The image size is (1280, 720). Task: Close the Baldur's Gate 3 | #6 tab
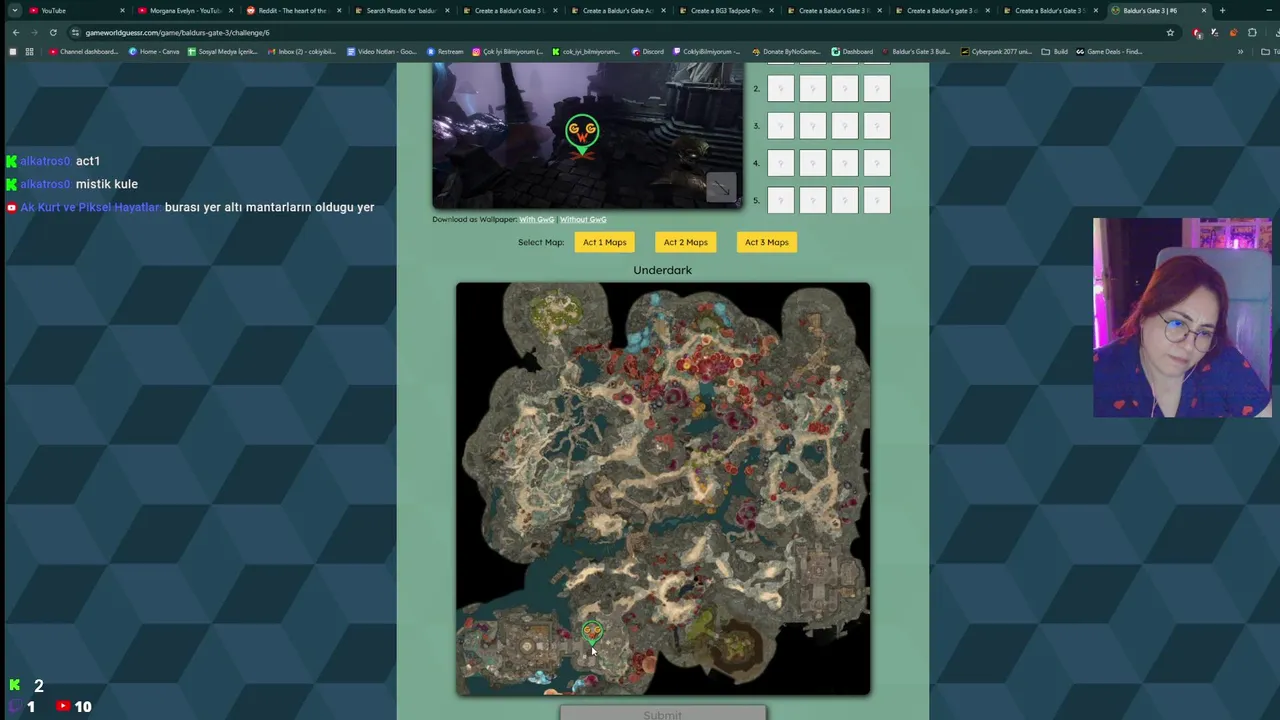tap(1203, 10)
